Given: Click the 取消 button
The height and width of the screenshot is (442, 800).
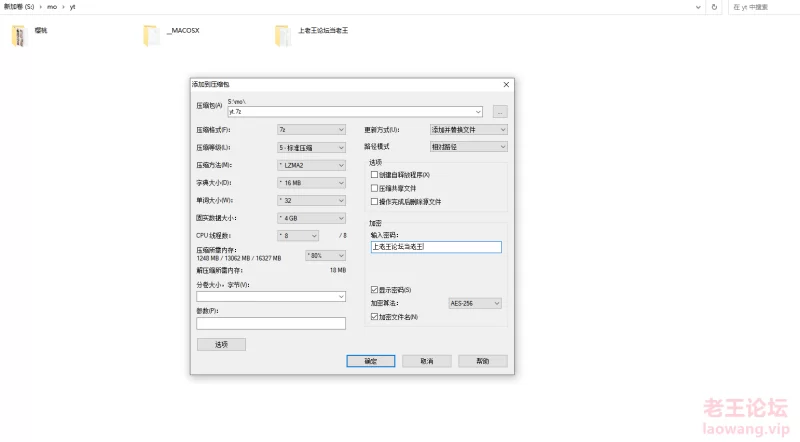Looking at the screenshot, I should click(427, 361).
